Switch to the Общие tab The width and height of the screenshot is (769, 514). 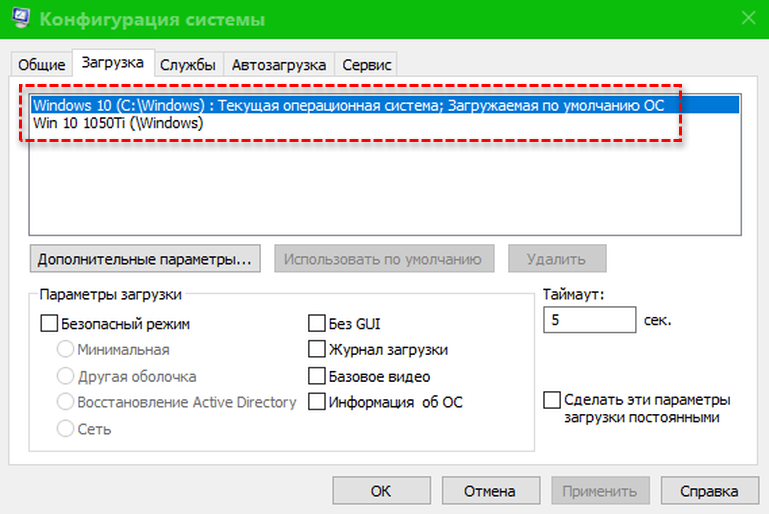point(41,65)
